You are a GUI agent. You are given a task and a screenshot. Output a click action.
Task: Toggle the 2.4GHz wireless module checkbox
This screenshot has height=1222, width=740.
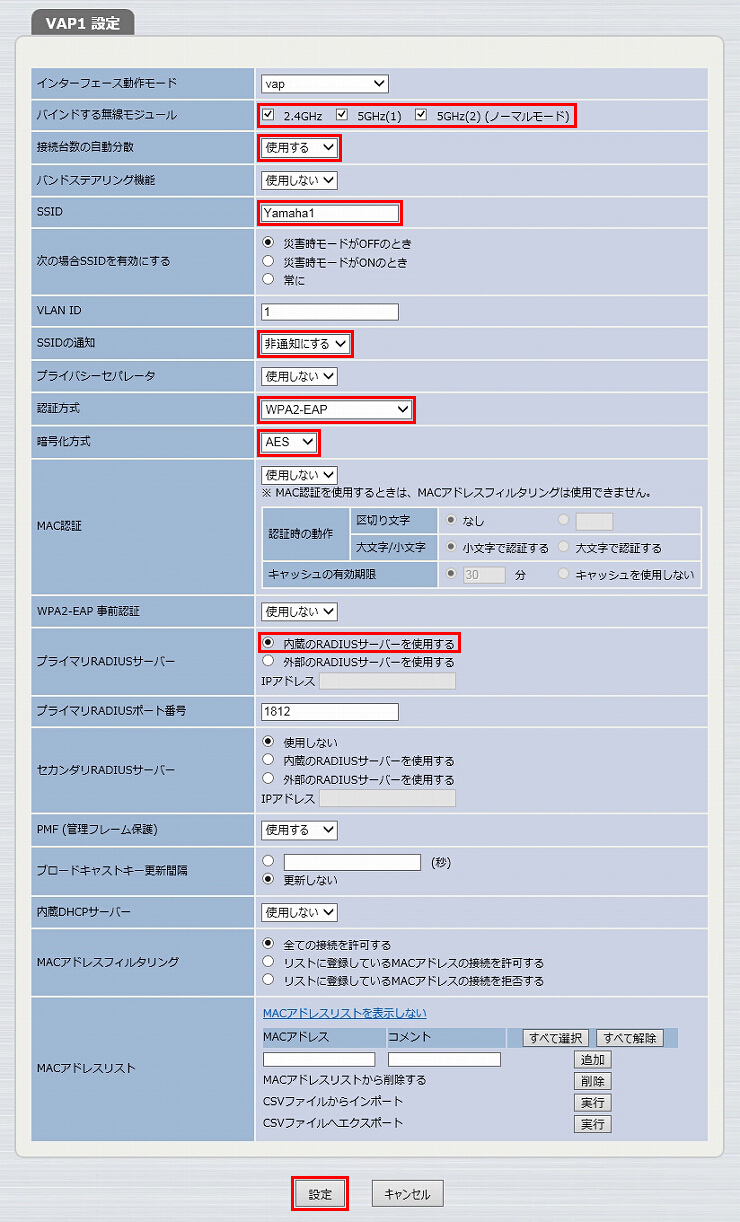point(268,115)
